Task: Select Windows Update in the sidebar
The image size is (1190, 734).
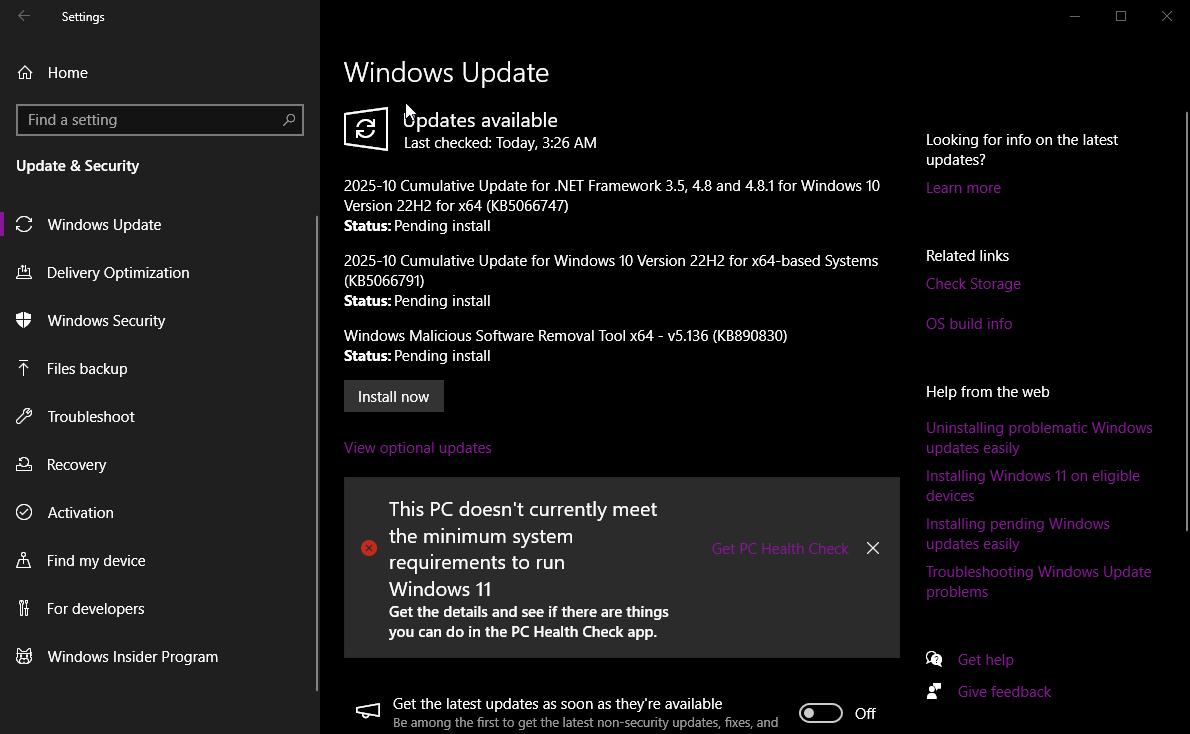Action: click(104, 225)
